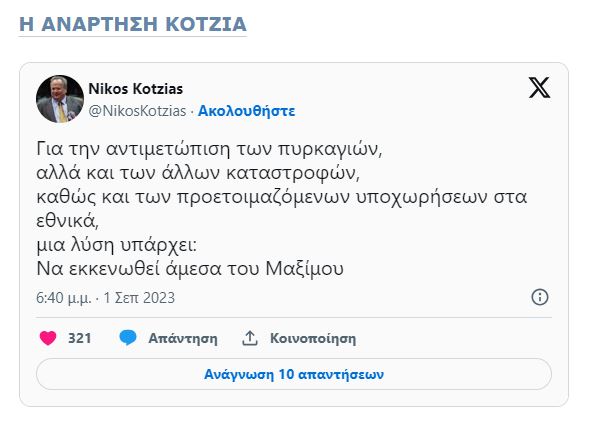This screenshot has height=430, width=600.
Task: Like the tweet with the heart icon
Action: coord(47,338)
